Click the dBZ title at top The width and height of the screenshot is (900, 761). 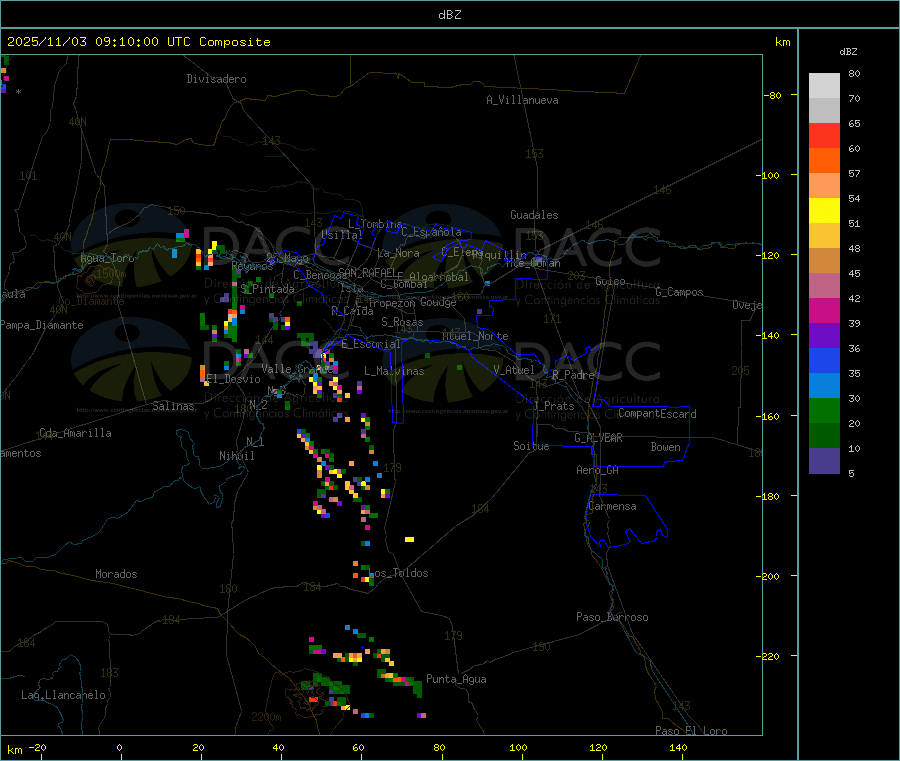449,15
